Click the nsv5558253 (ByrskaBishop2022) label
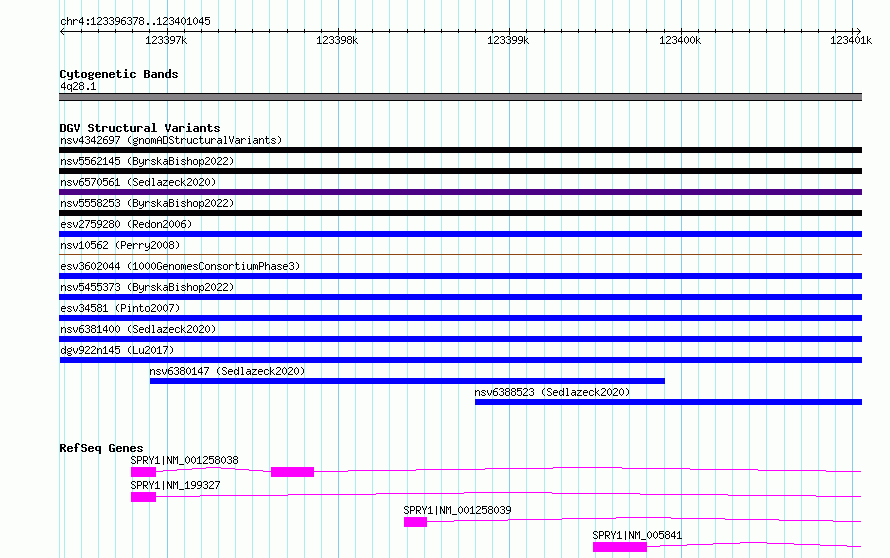Screen dimensions: 890x558 [x=147, y=203]
